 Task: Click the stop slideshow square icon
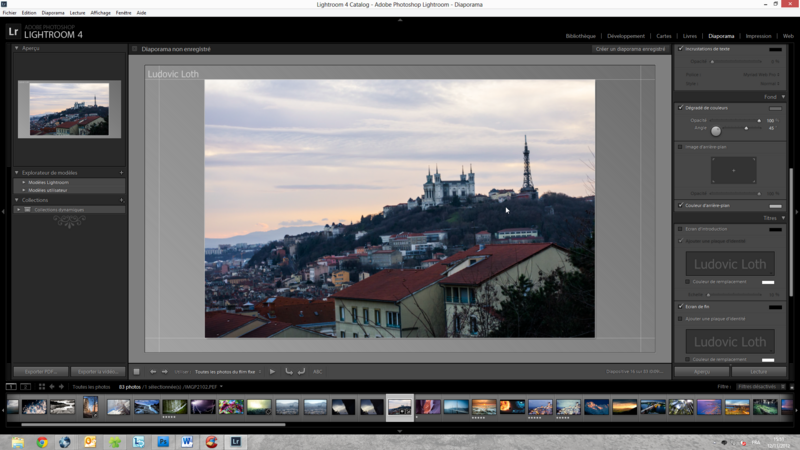tap(137, 371)
